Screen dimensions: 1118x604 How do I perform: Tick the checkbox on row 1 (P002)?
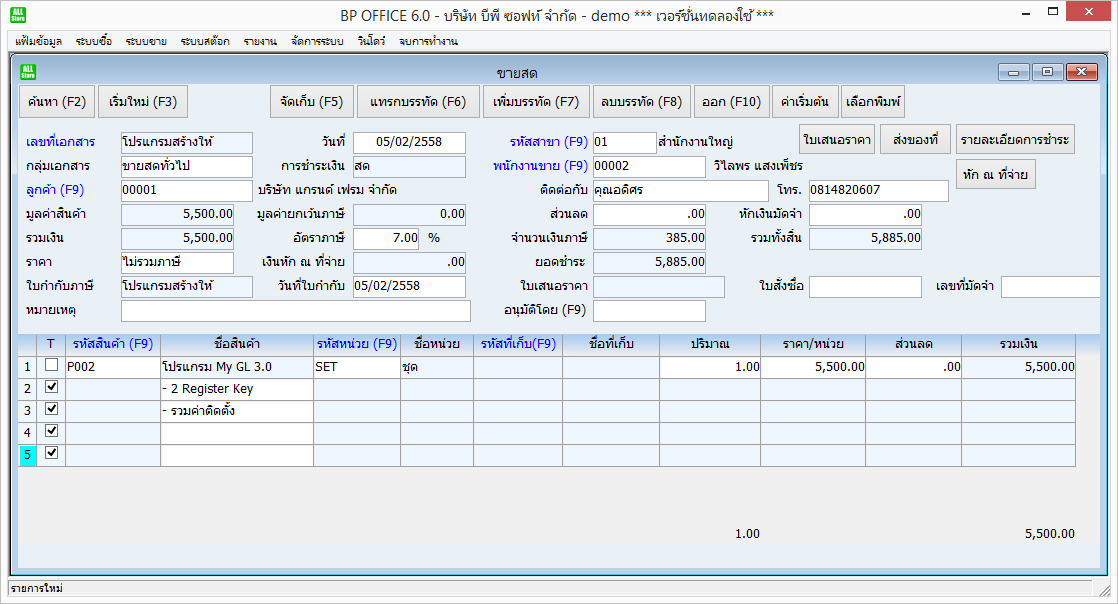(x=51, y=365)
